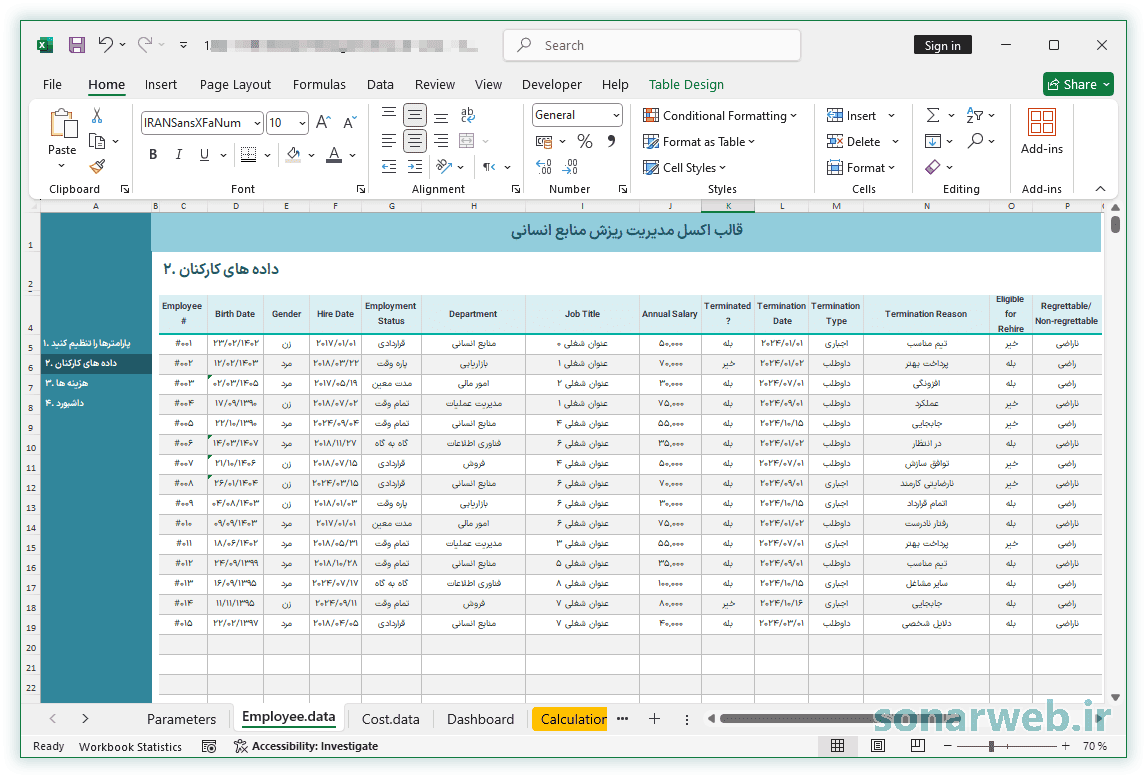
Task: Open the Fill down tool
Action: [933, 140]
